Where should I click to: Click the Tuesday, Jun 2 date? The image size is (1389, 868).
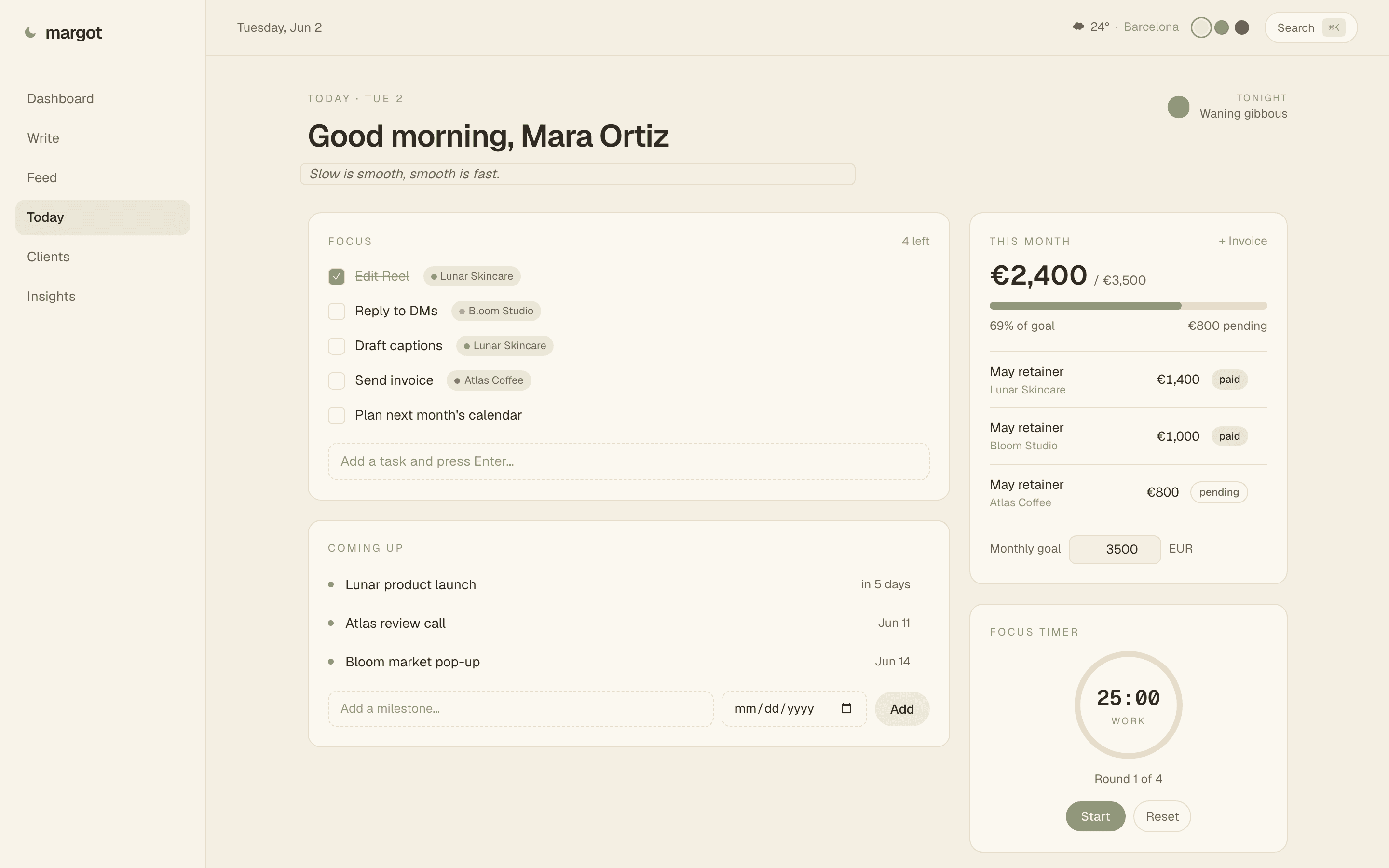pyautogui.click(x=280, y=27)
